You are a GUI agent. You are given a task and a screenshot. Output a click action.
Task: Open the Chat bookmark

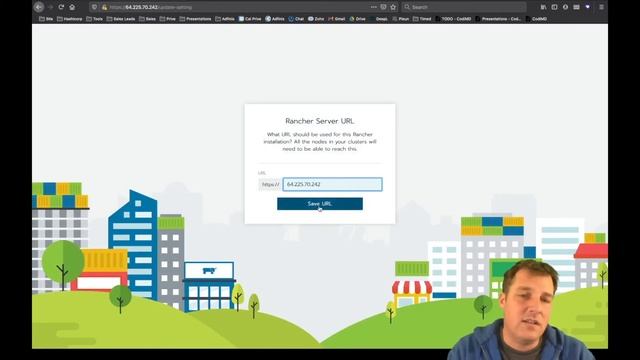coord(296,19)
